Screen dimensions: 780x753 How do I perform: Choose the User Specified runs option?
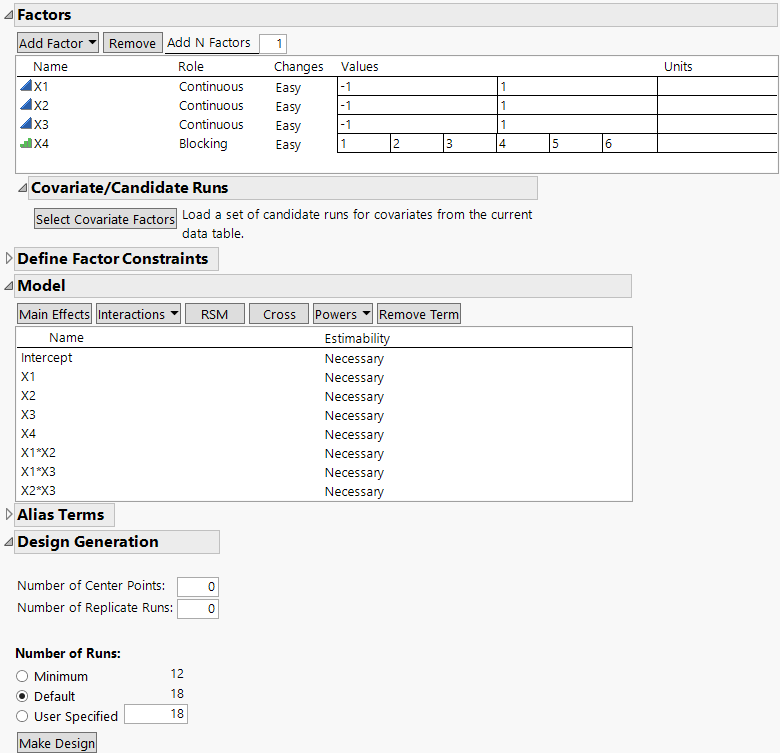coord(22,716)
